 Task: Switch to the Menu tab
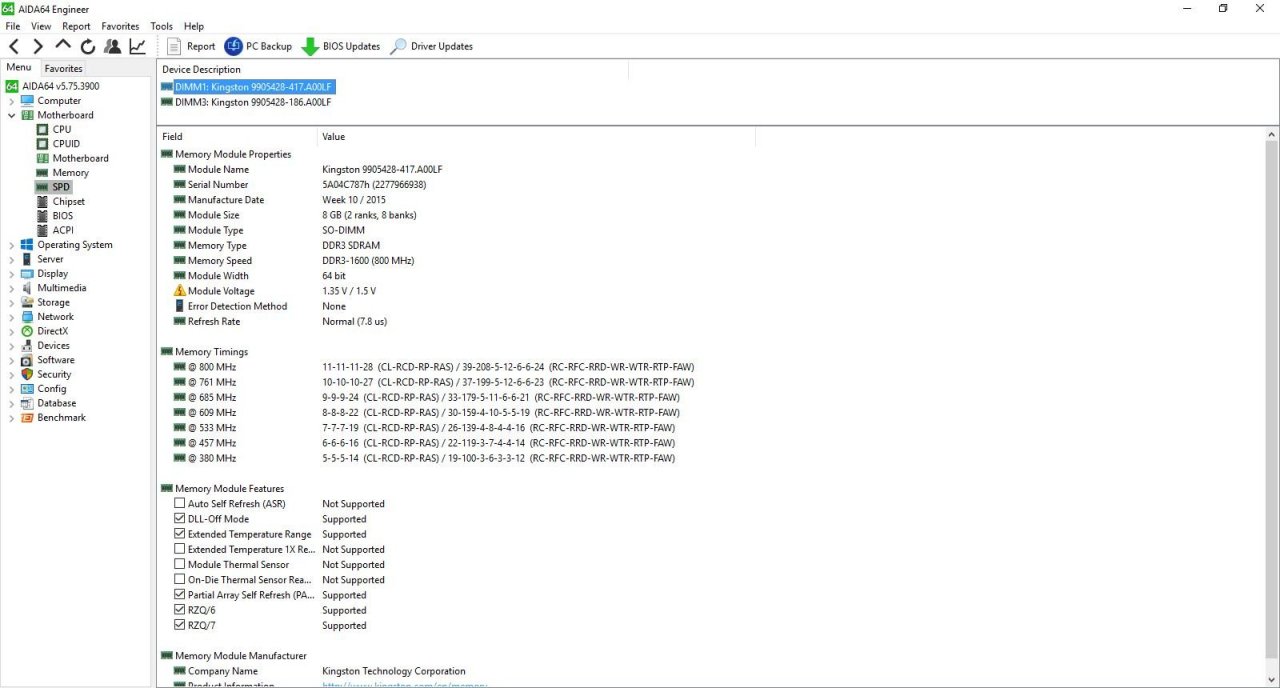[x=19, y=67]
